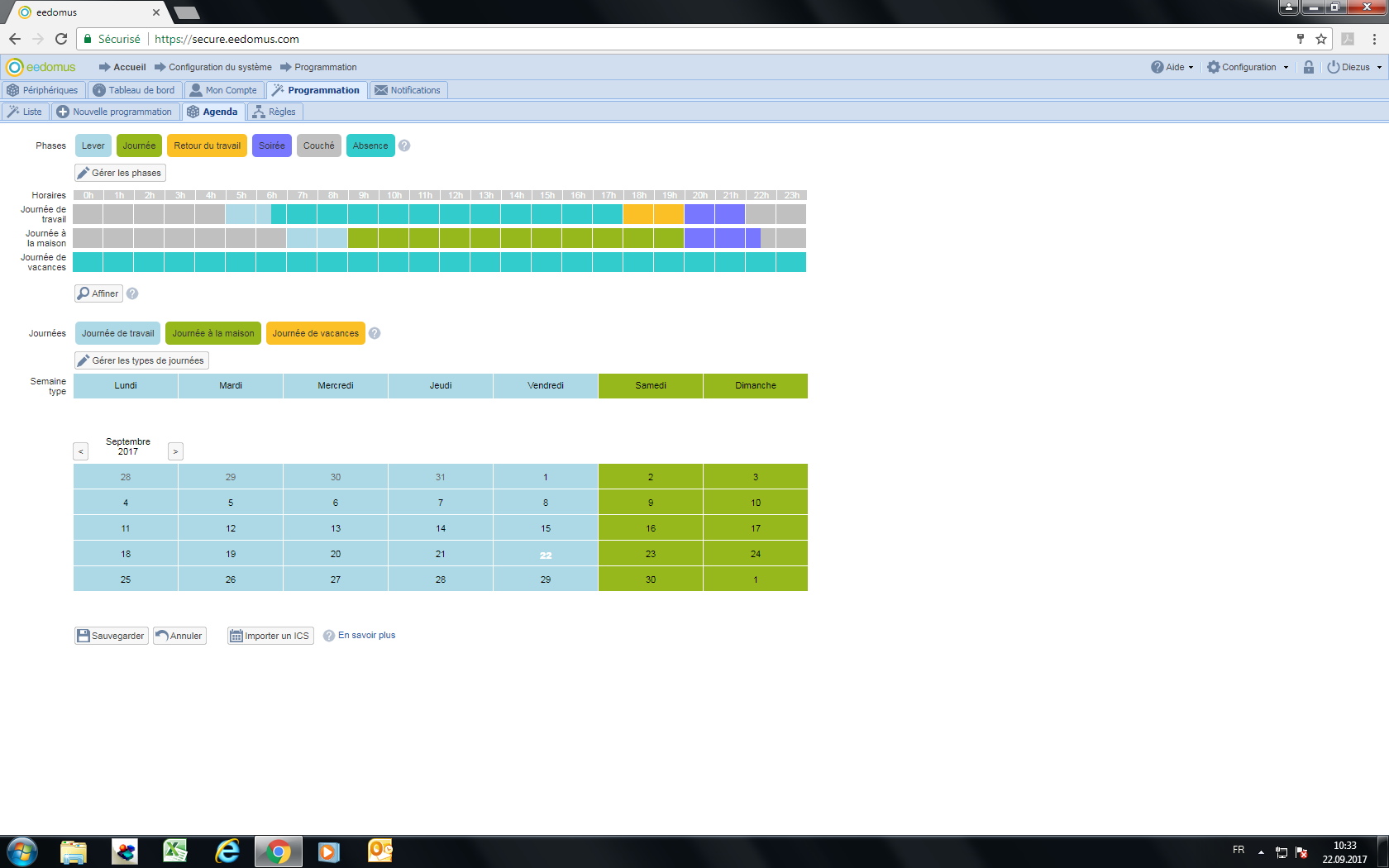Image resolution: width=1389 pixels, height=868 pixels.
Task: Click the eedomus logo icon
Action: (15, 67)
